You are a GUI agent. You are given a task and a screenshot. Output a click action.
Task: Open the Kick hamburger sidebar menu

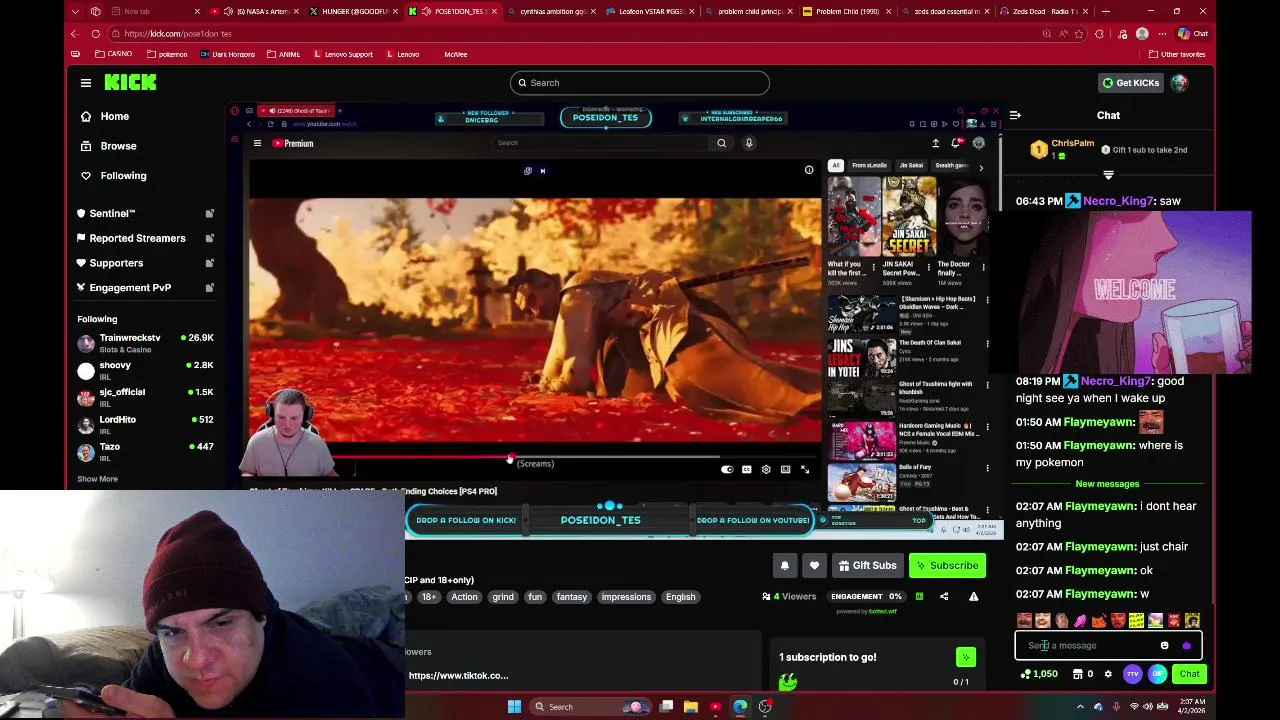click(x=86, y=83)
